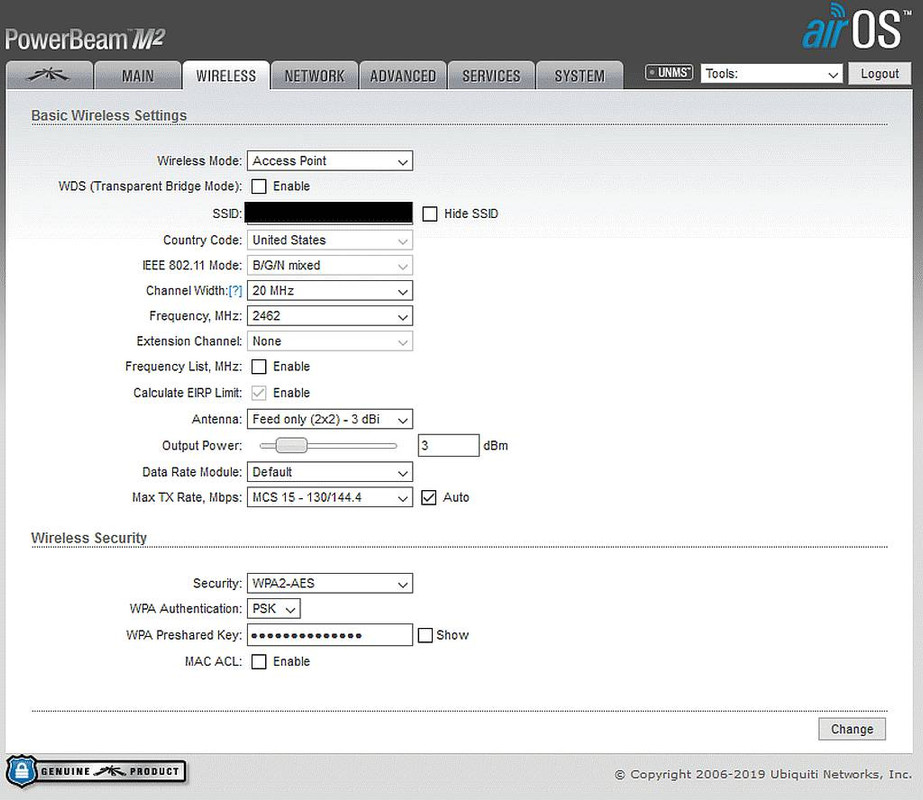The height and width of the screenshot is (800, 923).
Task: Open the Tools dropdown
Action: [x=771, y=74]
